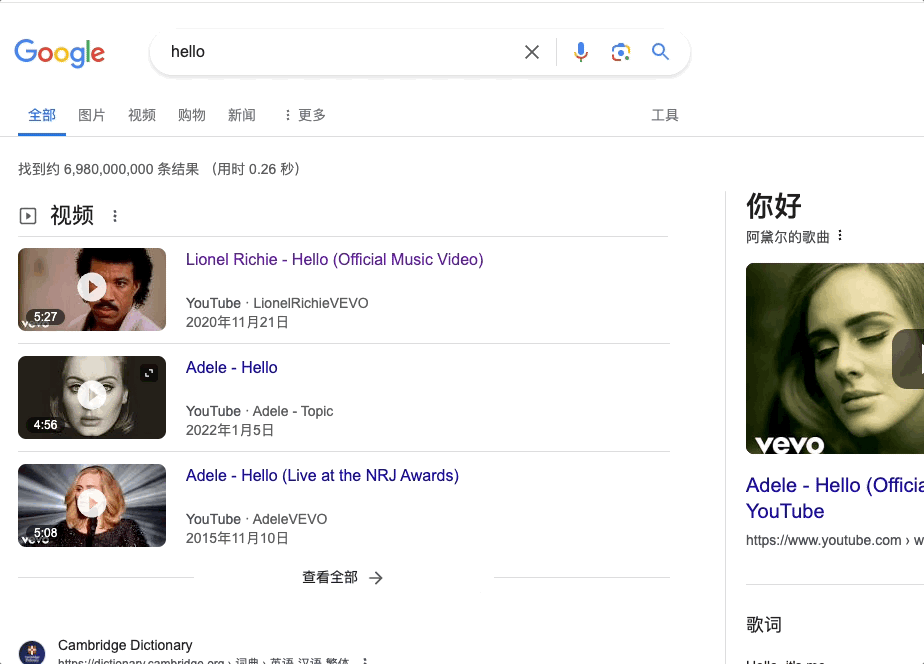Screen dimensions: 924x664
Task: Click the 歌词 lyrics heading
Action: pos(764,625)
